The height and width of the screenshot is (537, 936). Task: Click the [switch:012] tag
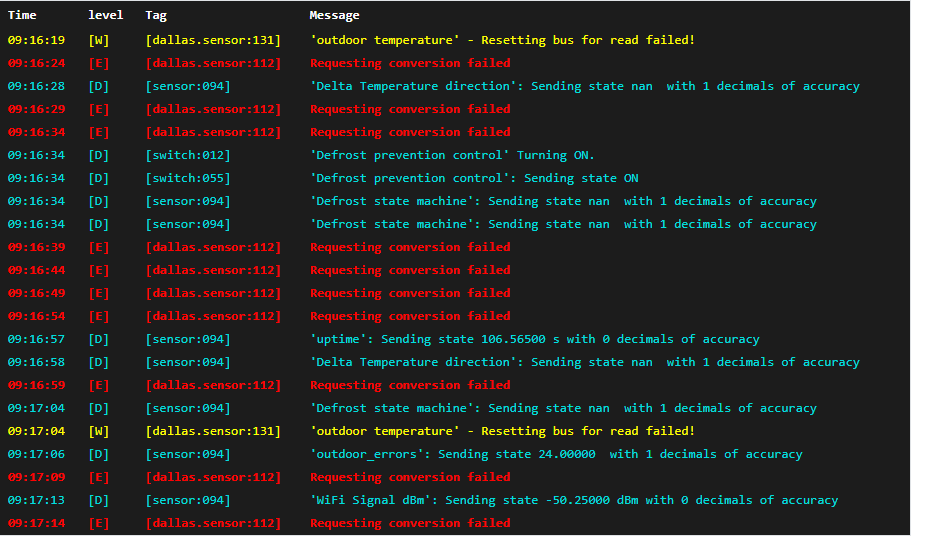pos(188,155)
